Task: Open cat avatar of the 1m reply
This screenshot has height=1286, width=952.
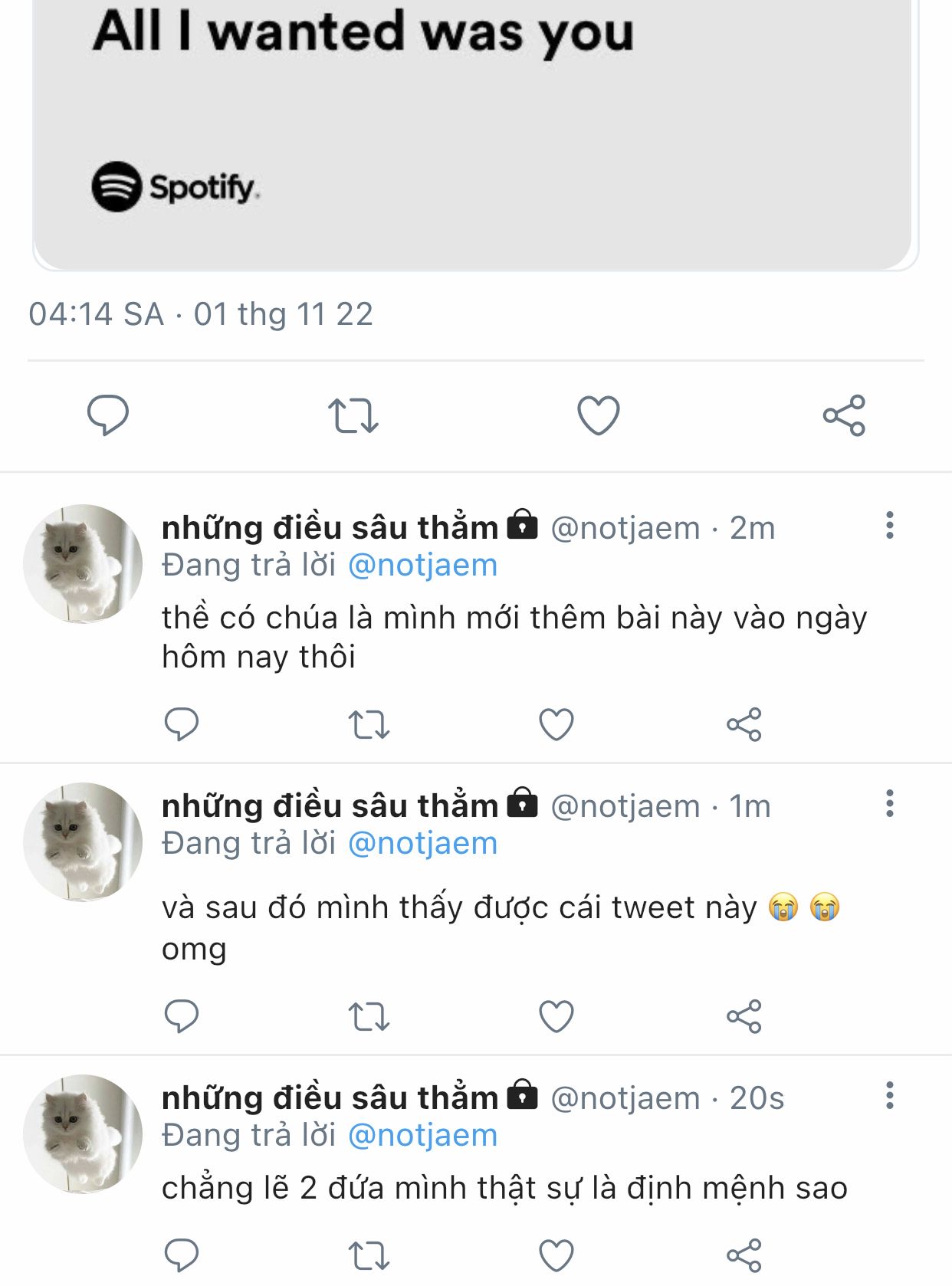Action: point(83,841)
